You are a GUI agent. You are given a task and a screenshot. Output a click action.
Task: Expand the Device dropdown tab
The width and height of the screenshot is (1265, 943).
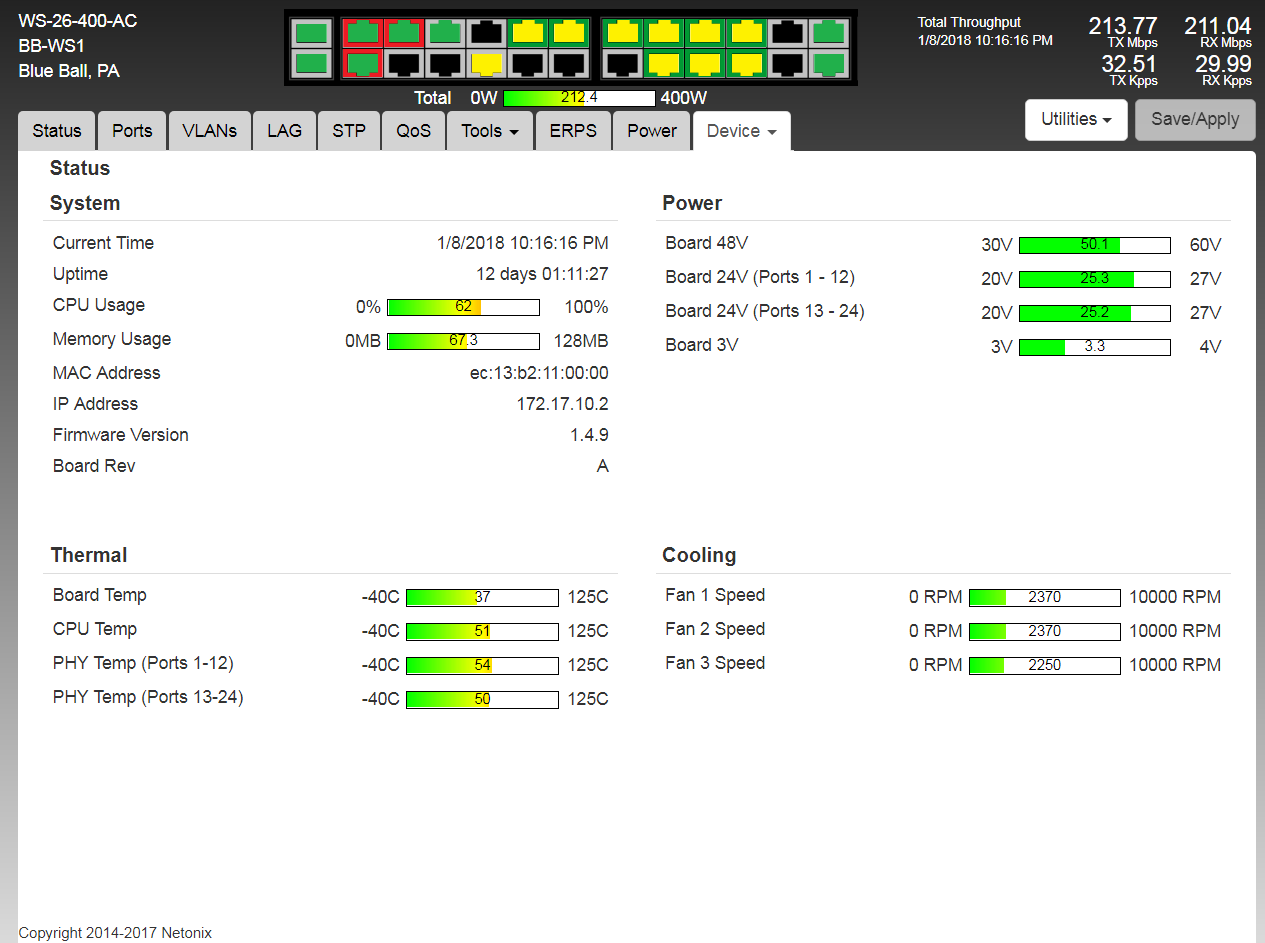coord(742,131)
